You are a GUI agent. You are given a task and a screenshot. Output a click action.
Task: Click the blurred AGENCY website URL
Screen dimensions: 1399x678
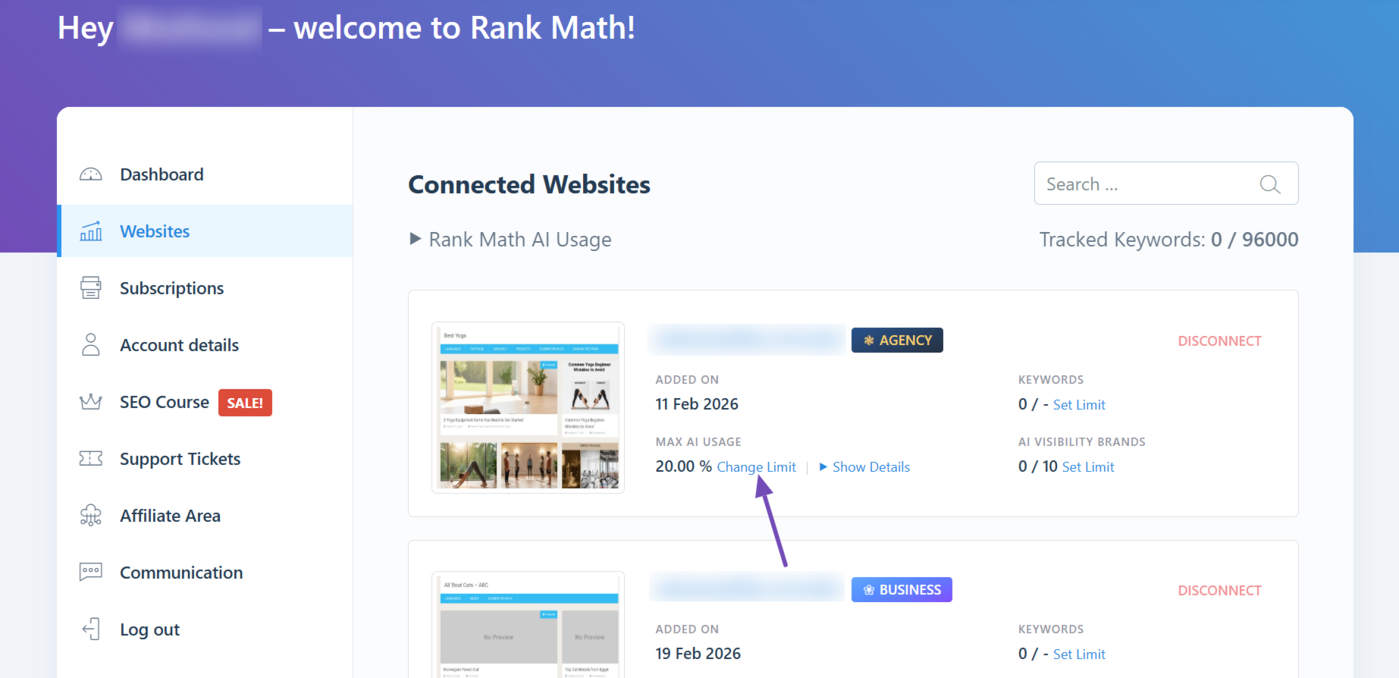[747, 340]
